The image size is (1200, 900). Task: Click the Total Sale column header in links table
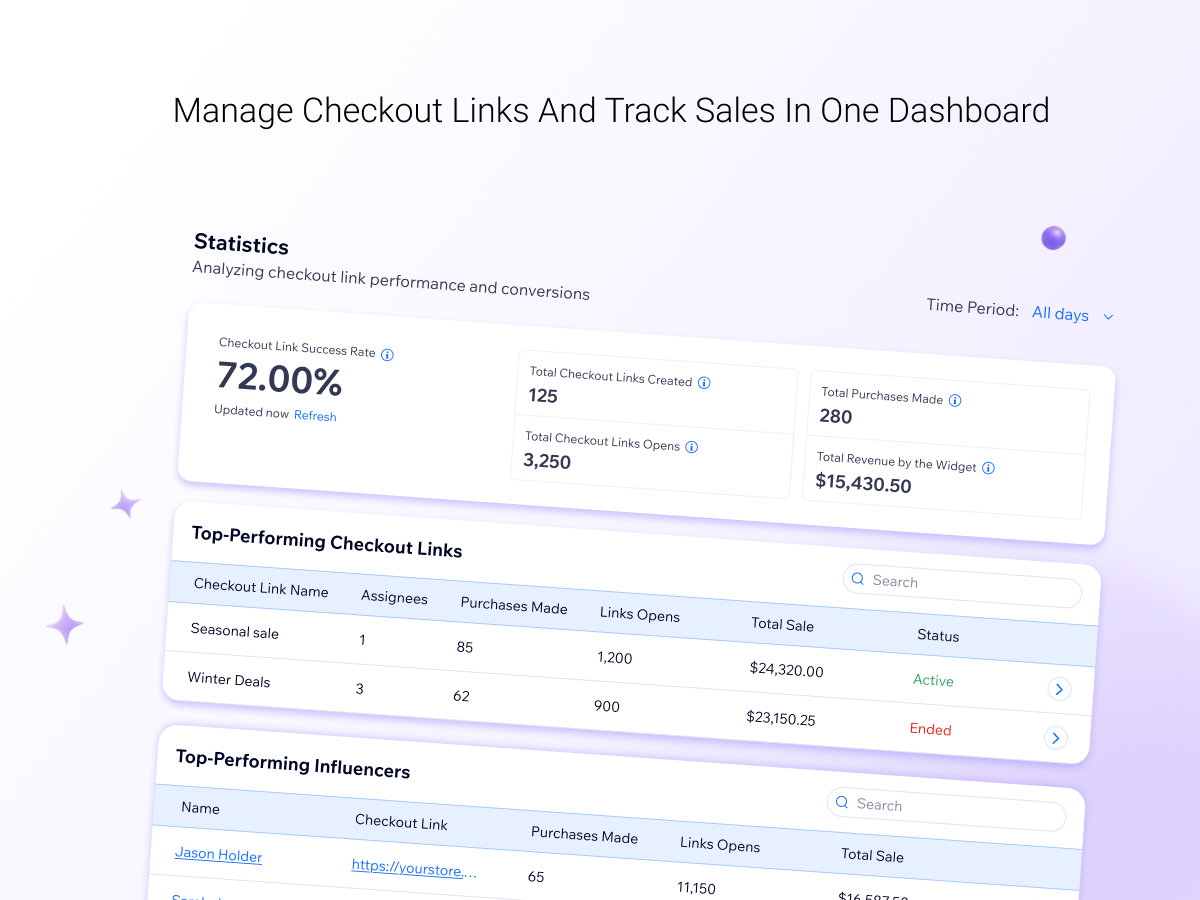783,624
